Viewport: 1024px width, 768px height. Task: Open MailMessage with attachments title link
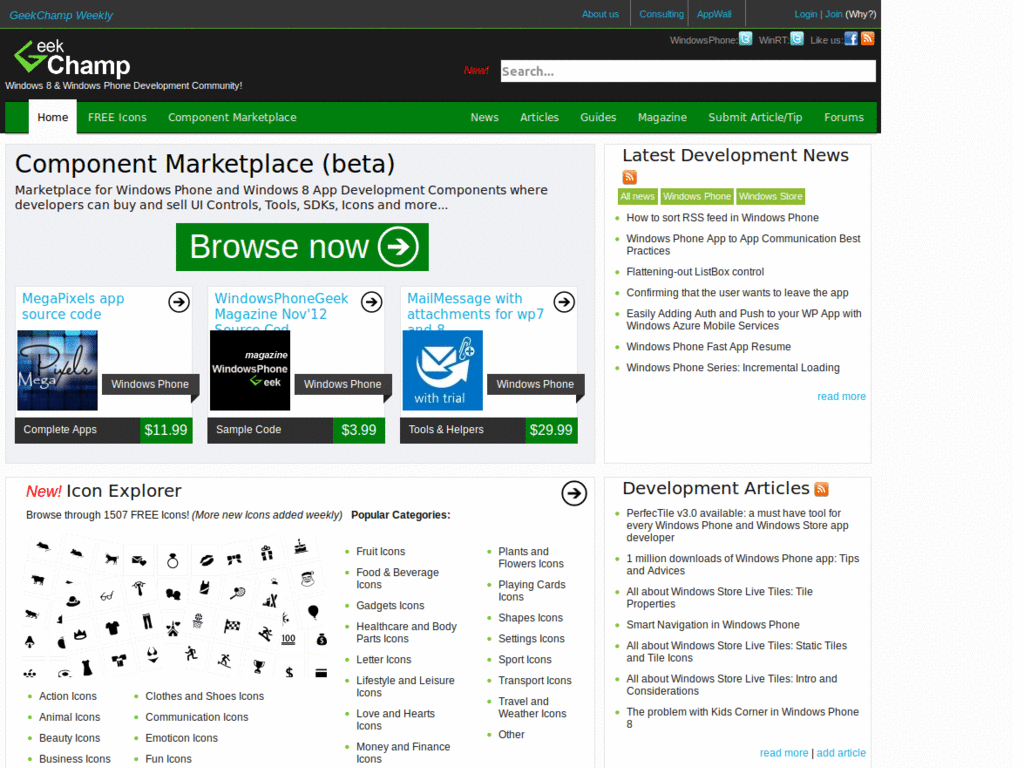click(475, 306)
